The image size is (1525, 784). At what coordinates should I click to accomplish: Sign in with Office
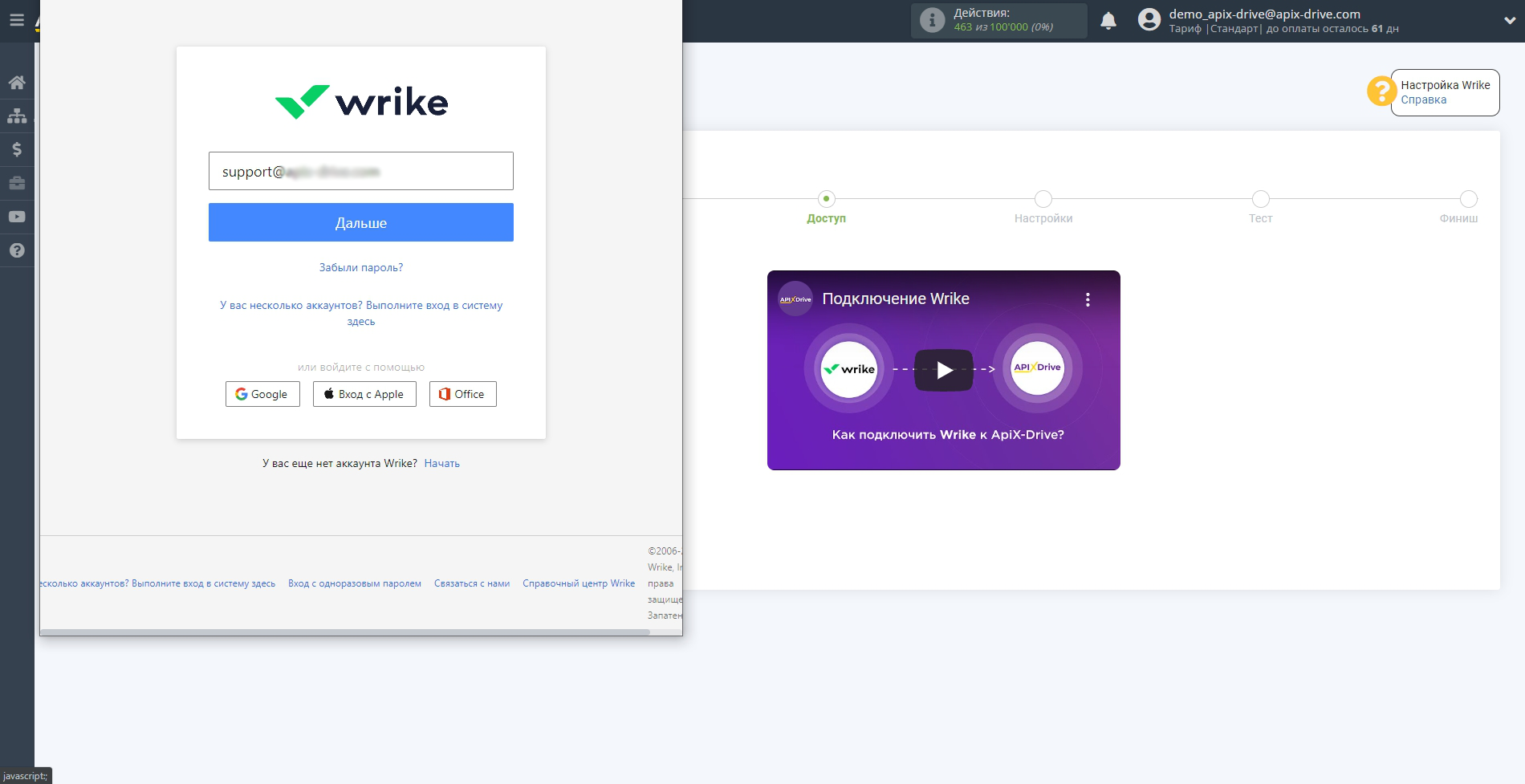(x=463, y=394)
